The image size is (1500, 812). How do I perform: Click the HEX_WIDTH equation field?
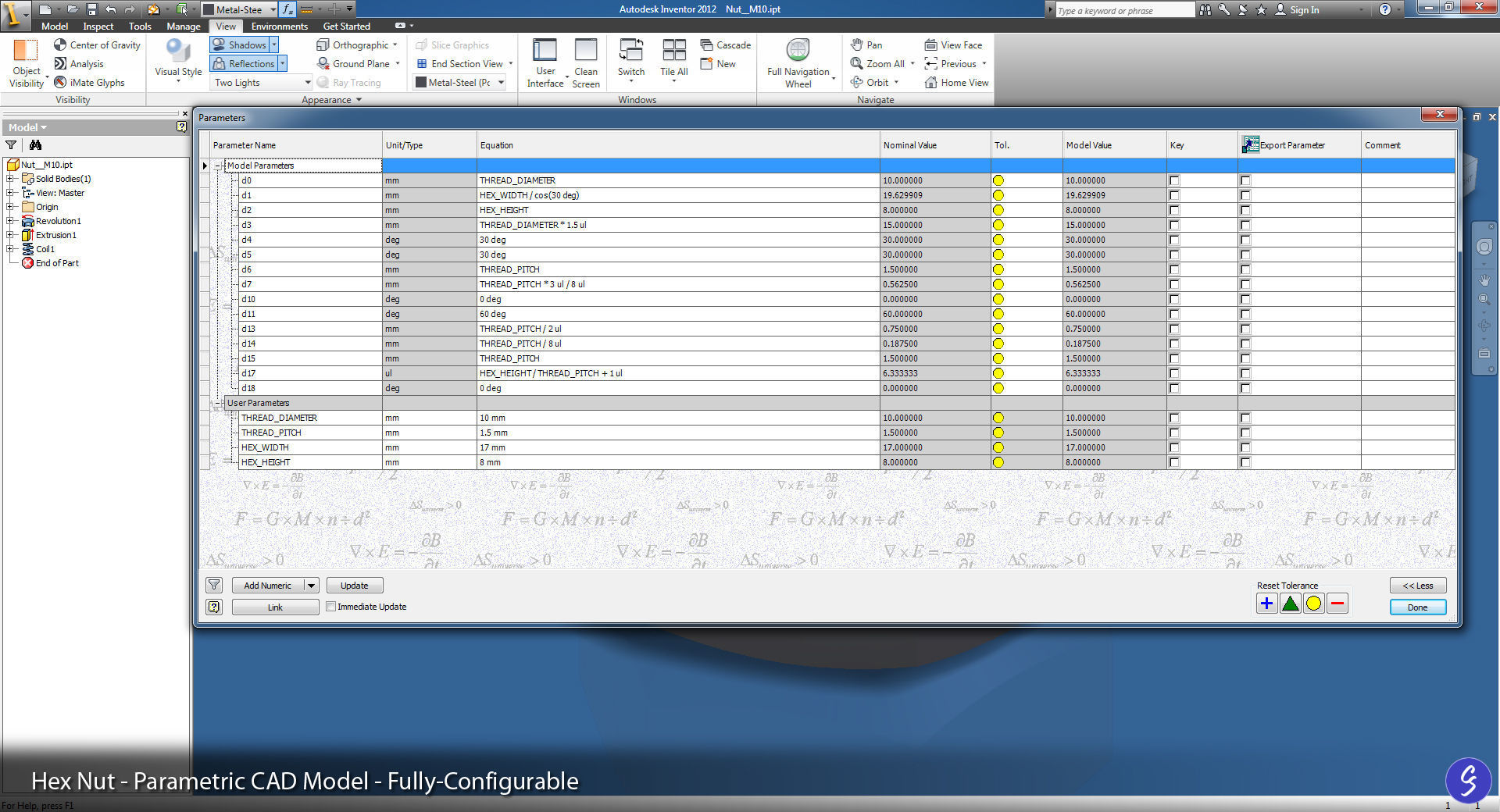tap(678, 447)
